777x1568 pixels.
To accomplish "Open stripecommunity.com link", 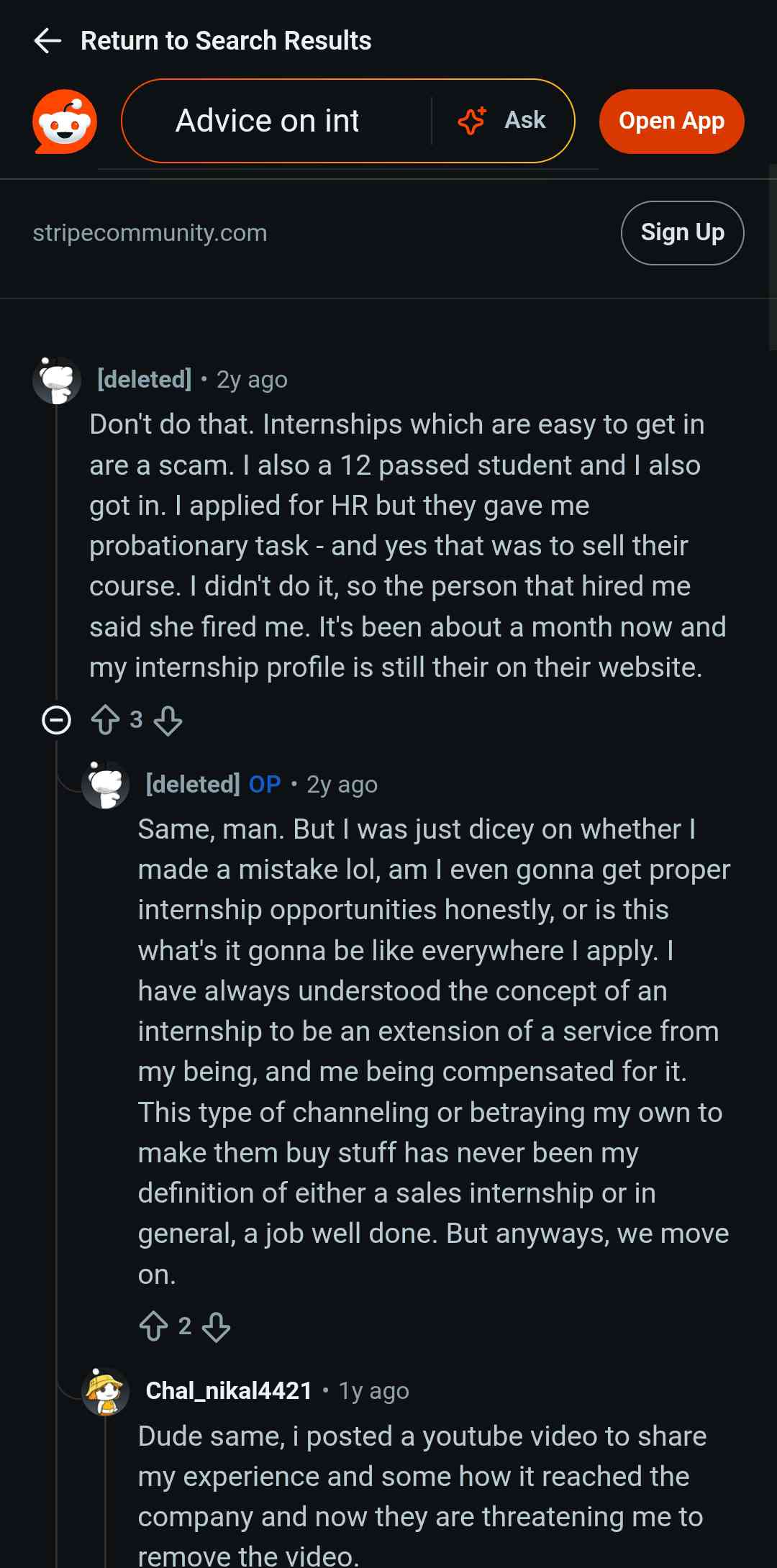I will tap(150, 233).
